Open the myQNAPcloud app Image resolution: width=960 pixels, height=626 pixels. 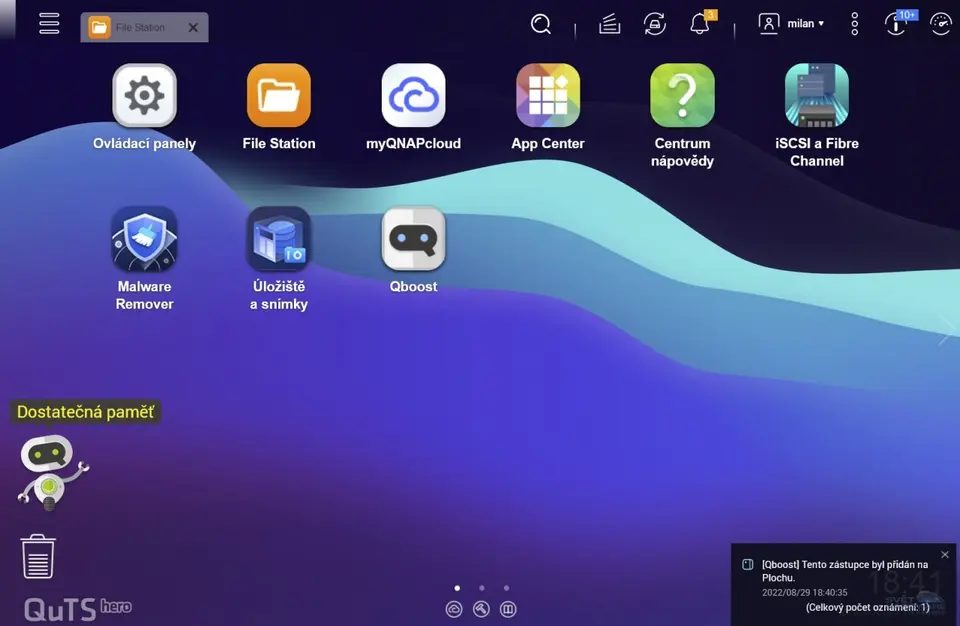coord(413,96)
